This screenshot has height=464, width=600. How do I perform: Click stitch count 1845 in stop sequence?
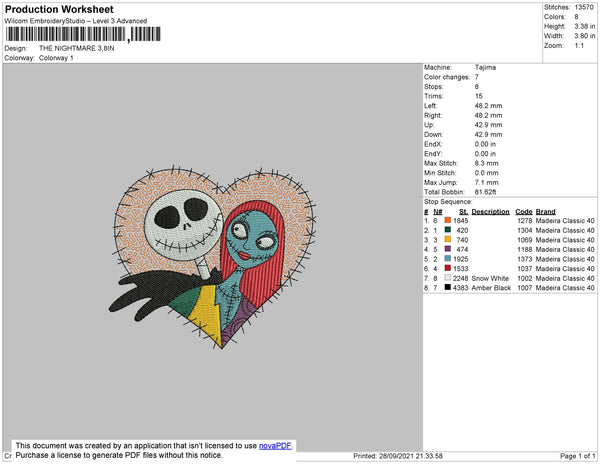point(461,221)
